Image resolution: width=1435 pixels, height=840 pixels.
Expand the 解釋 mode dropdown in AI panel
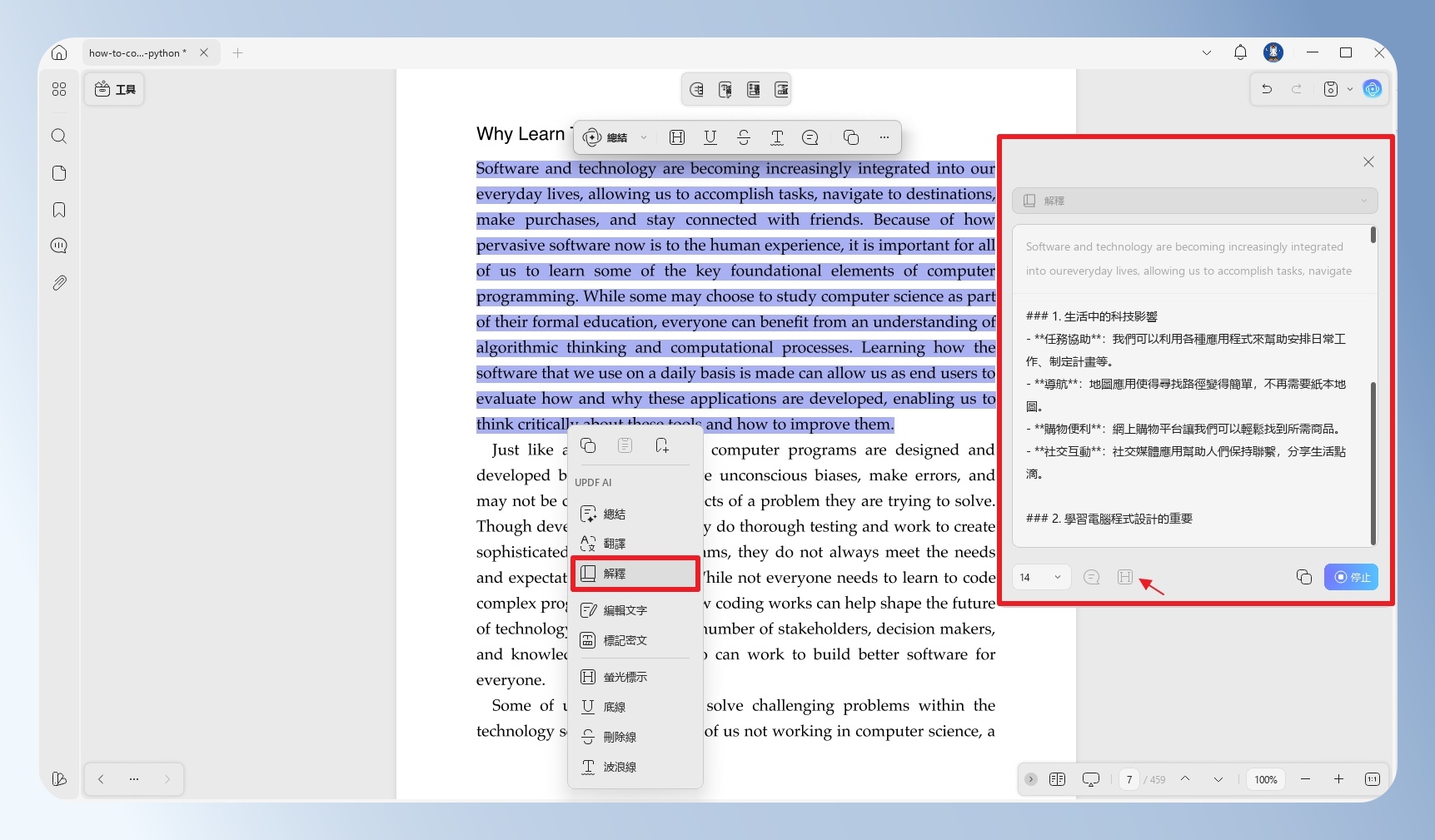pos(1195,201)
